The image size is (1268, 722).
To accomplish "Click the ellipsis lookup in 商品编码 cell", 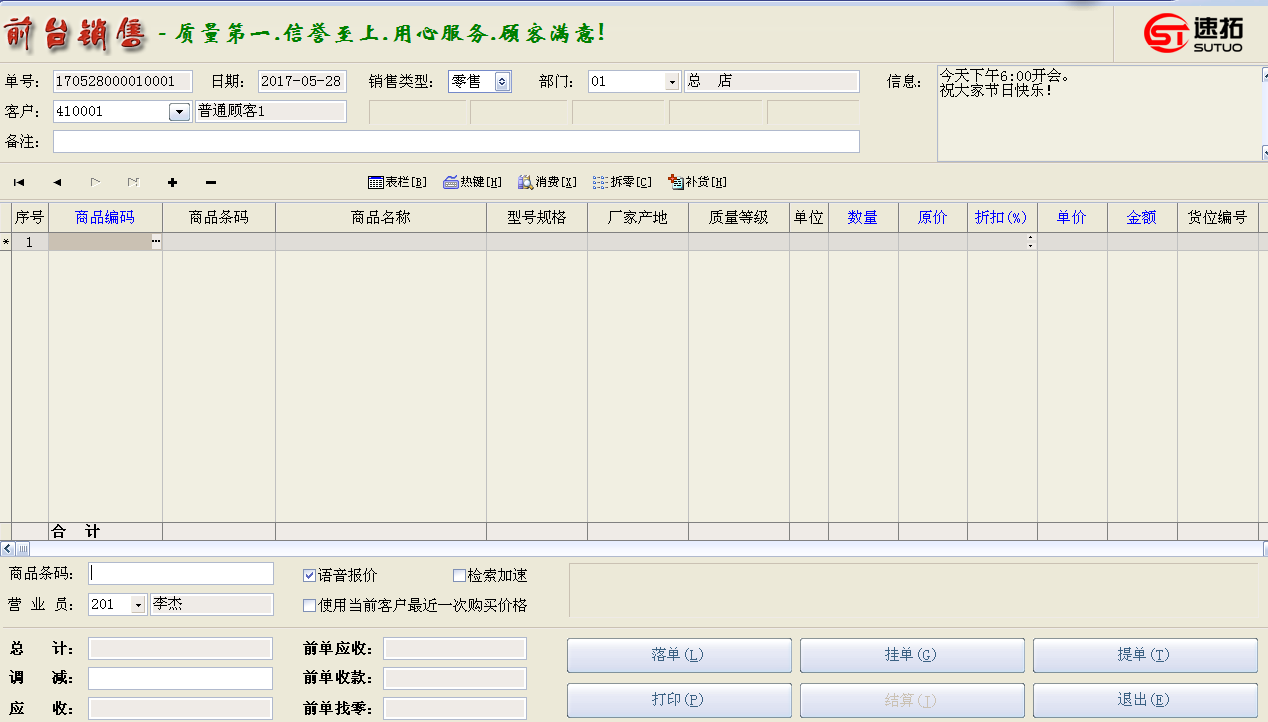I will [155, 242].
